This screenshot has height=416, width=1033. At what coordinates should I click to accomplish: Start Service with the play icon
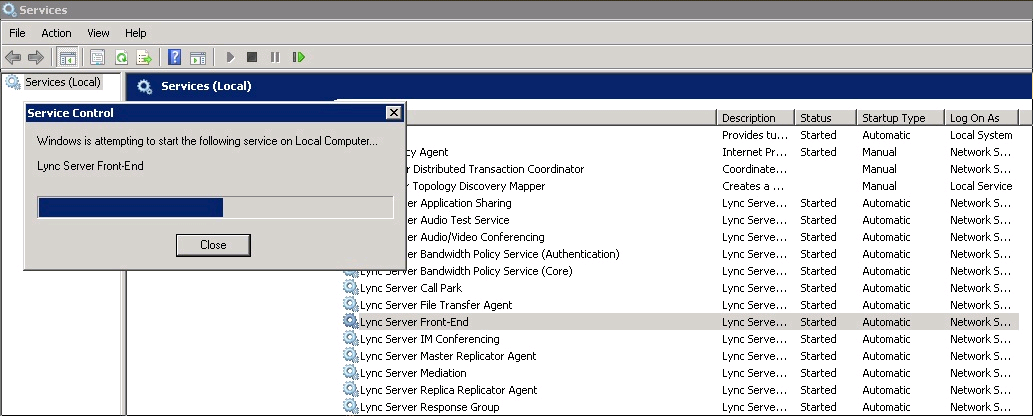tap(230, 57)
